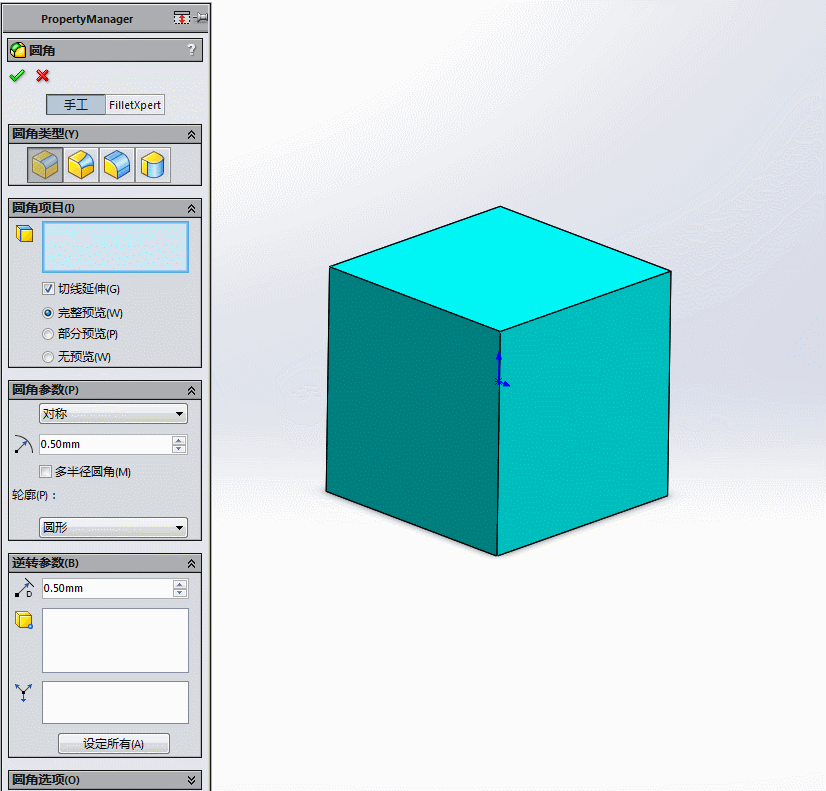
Task: Collapse the 圆角项目(I) section
Action: tap(191, 208)
